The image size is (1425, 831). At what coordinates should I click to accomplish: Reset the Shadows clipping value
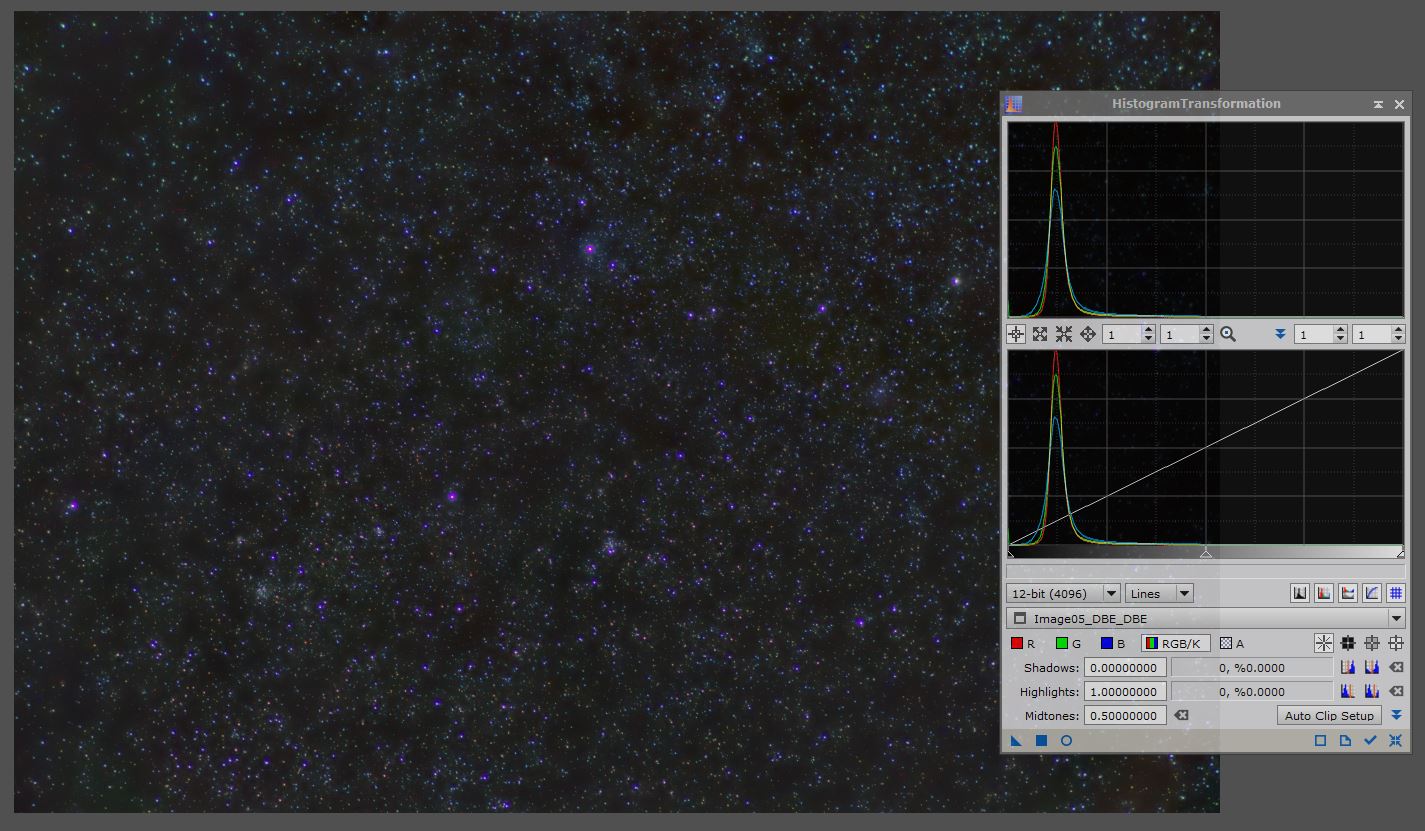coord(1397,668)
